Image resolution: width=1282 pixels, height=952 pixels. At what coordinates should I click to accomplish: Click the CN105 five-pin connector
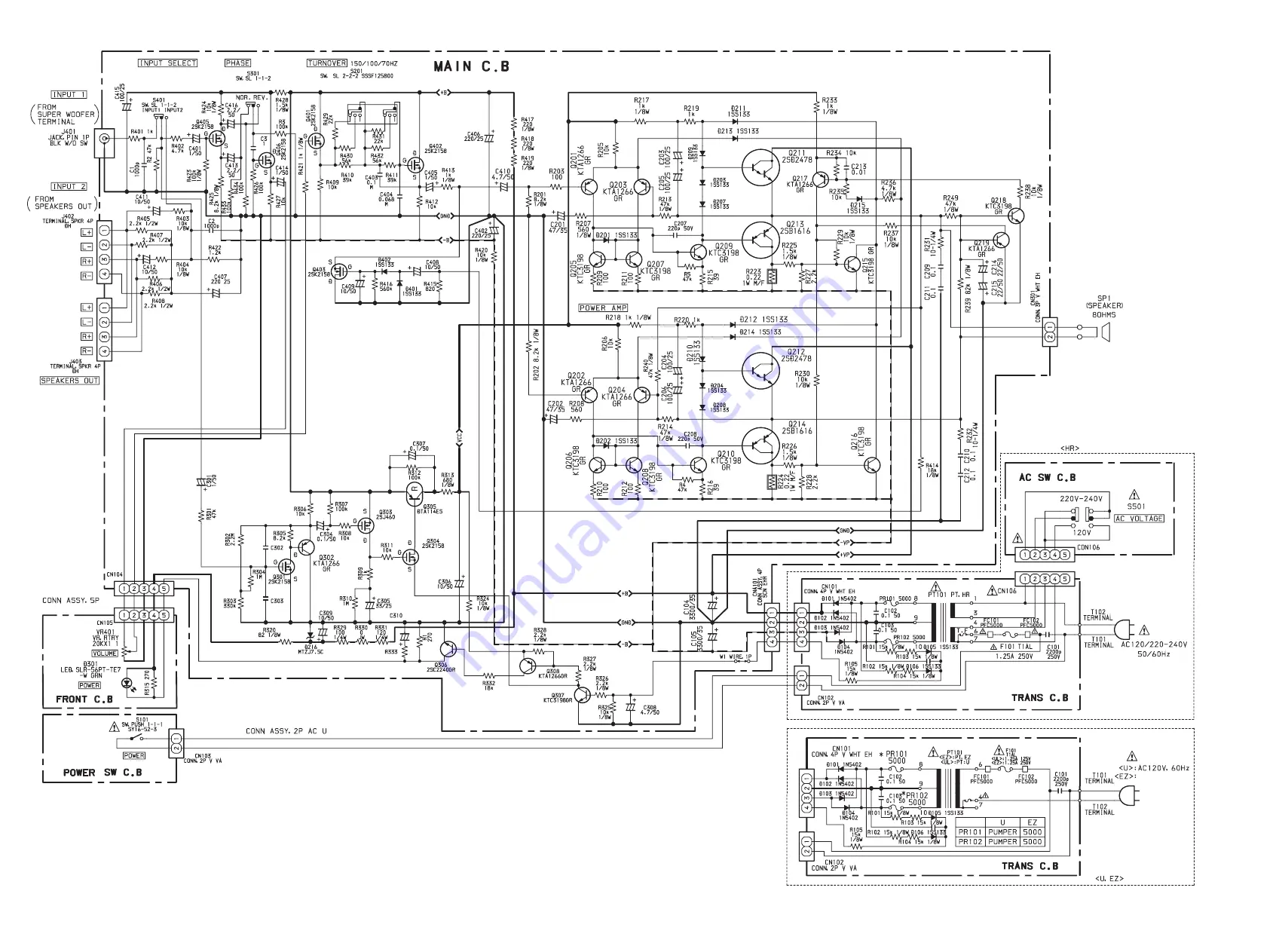pyautogui.click(x=143, y=614)
